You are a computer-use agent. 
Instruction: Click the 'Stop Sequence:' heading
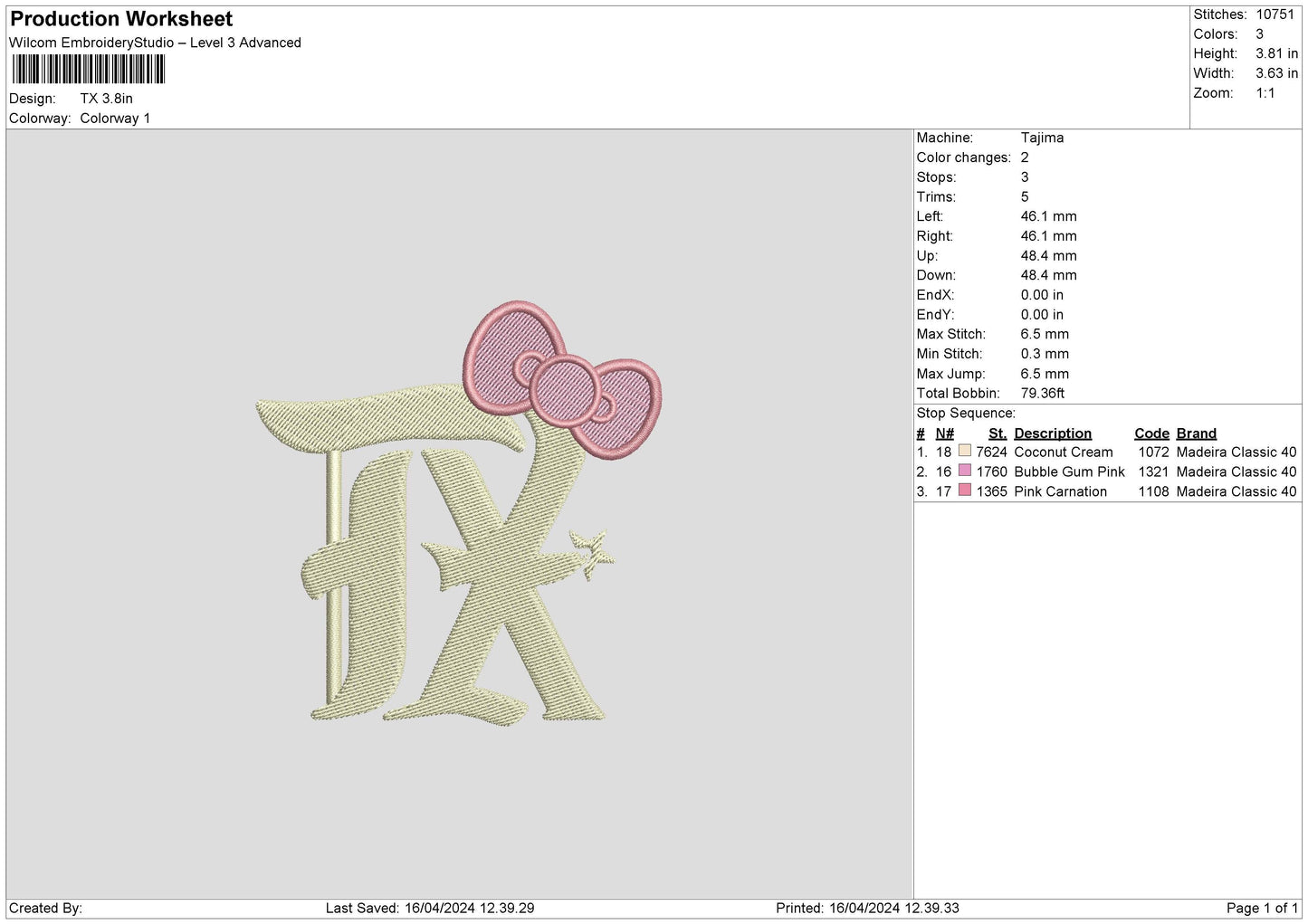[x=966, y=413]
